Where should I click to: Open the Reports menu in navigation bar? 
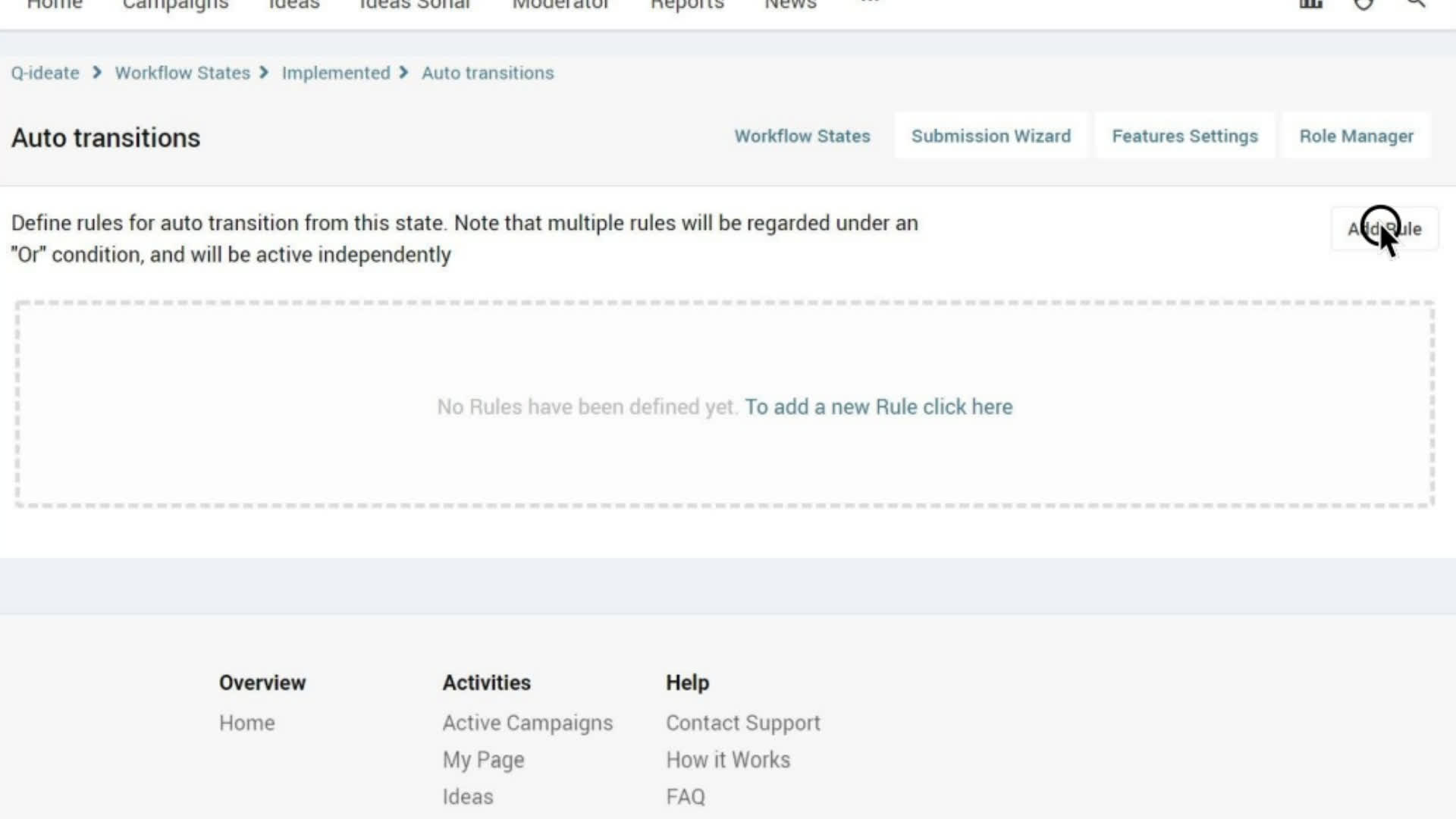click(687, 5)
